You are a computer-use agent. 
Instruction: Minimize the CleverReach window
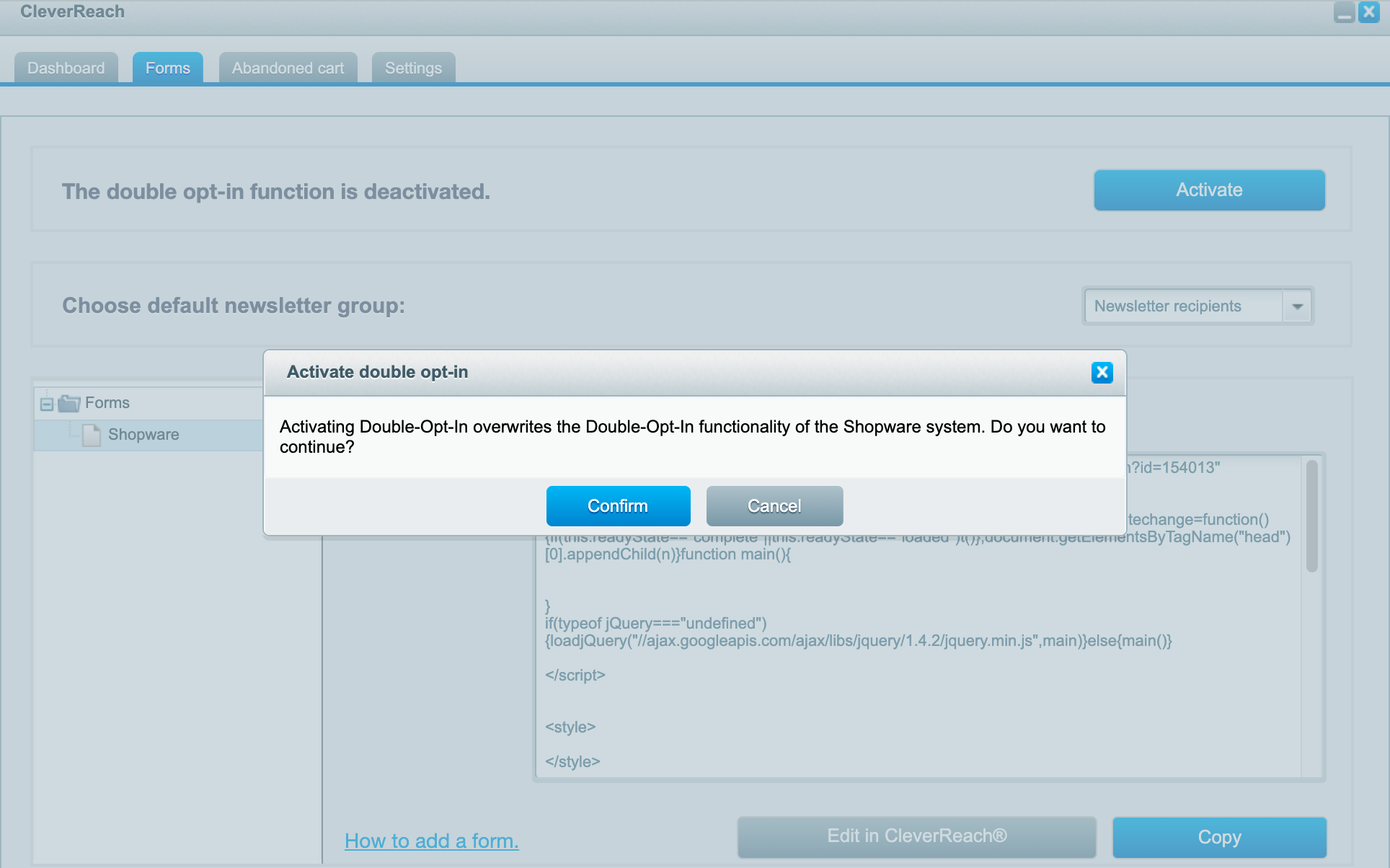(x=1344, y=12)
